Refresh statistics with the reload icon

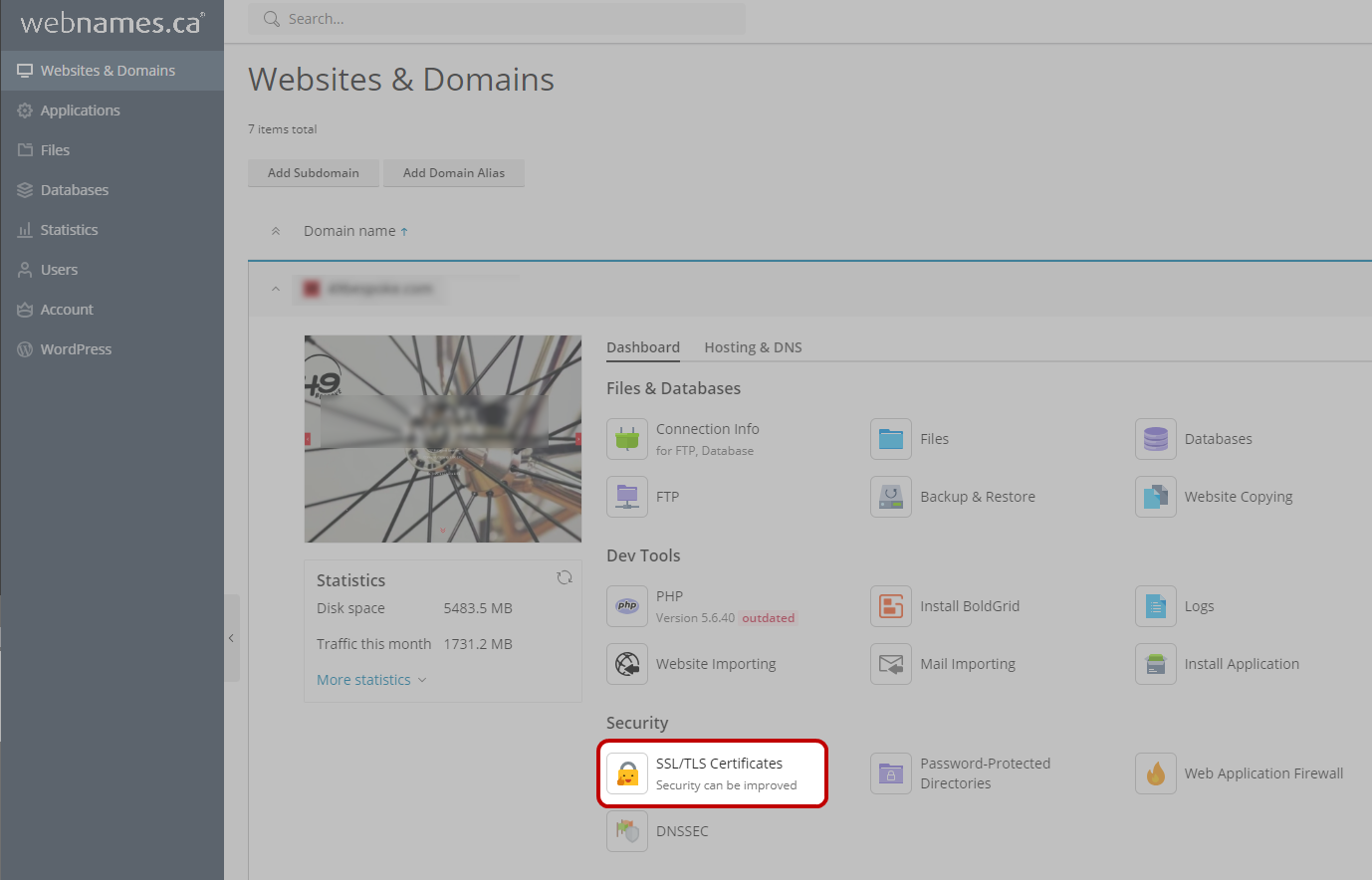565,577
